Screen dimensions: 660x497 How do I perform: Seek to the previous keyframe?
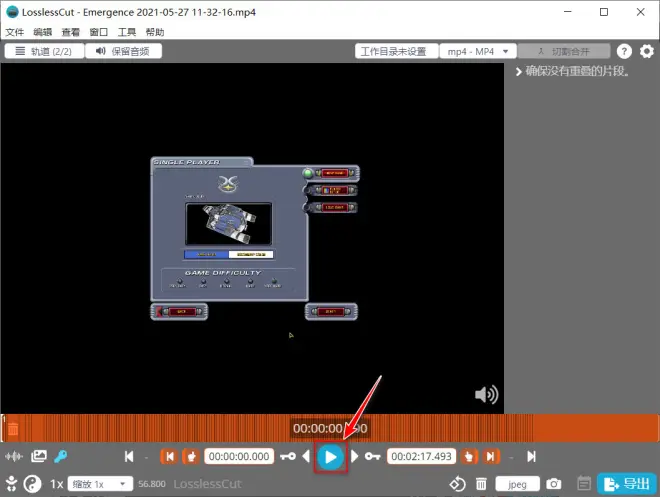288,457
